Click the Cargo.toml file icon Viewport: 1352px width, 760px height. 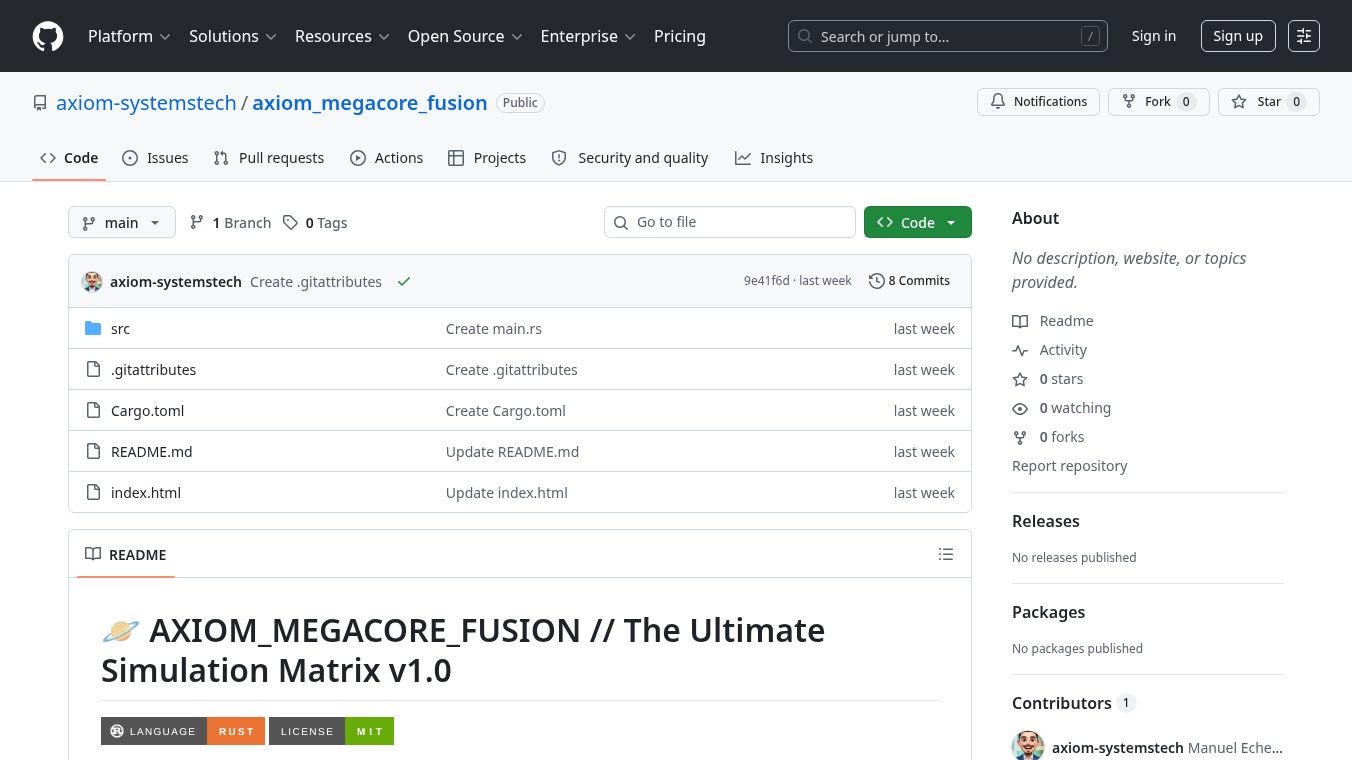point(93,410)
